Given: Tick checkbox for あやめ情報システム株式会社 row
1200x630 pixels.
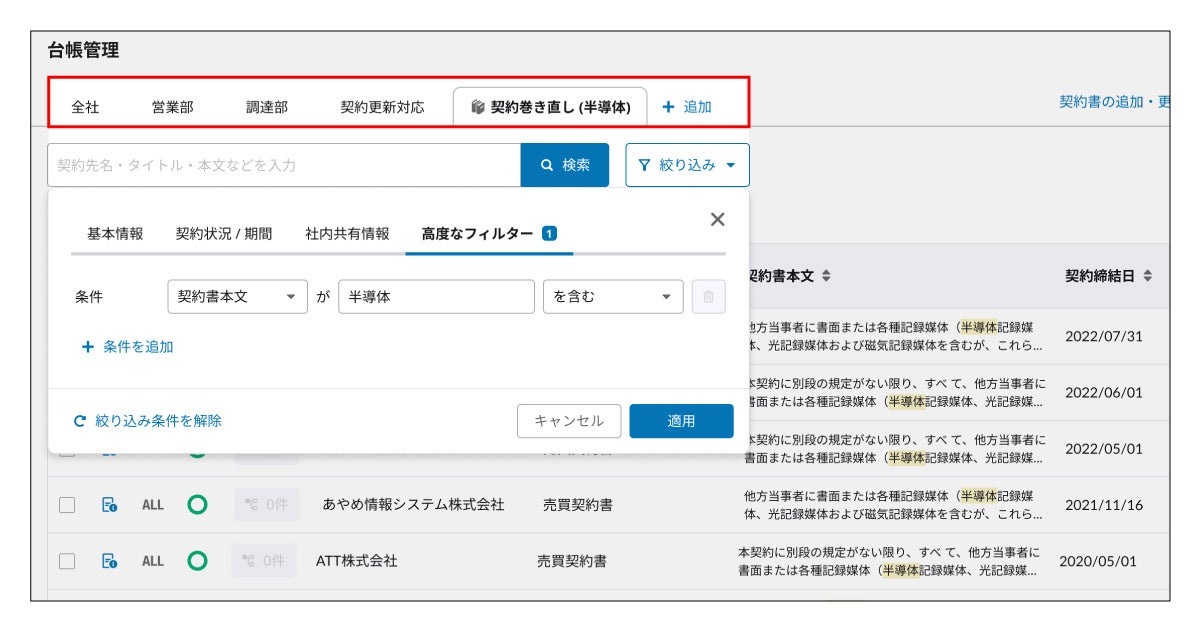Looking at the screenshot, I should 67,505.
